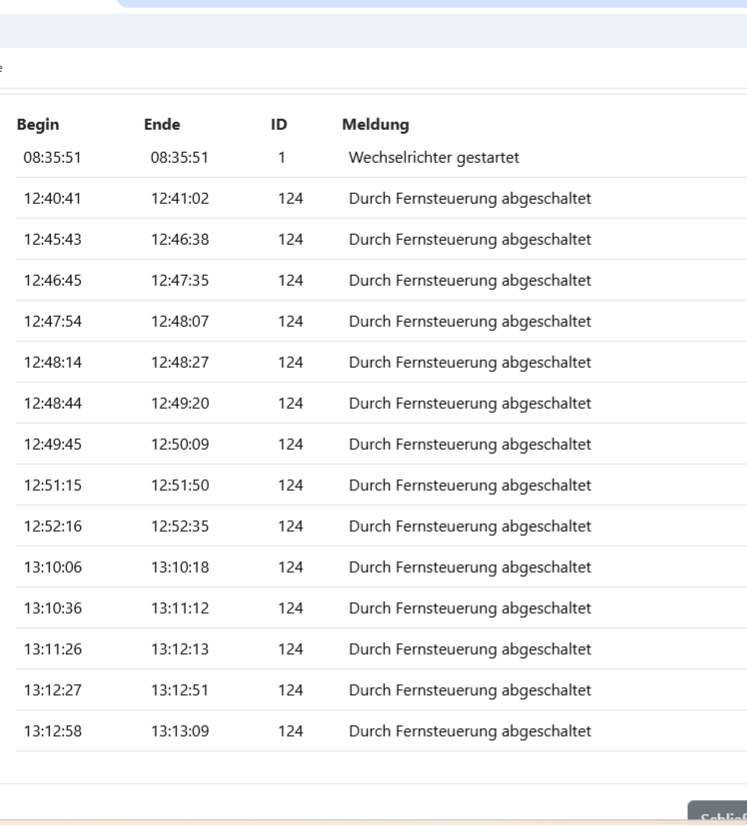Click begin time 08:35:51
Viewport: 747px width, 826px height.
click(53, 158)
